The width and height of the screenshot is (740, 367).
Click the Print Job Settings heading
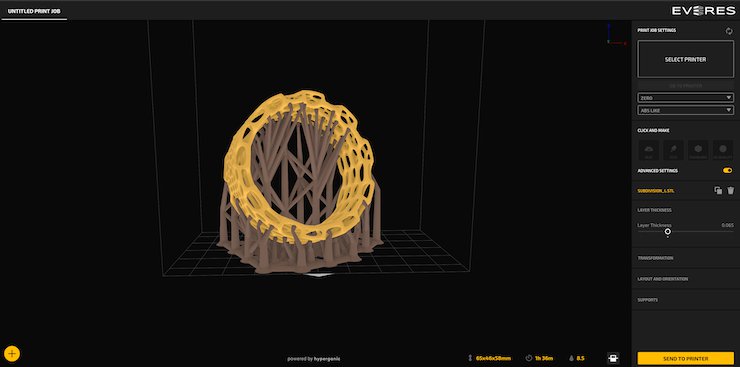pos(656,30)
